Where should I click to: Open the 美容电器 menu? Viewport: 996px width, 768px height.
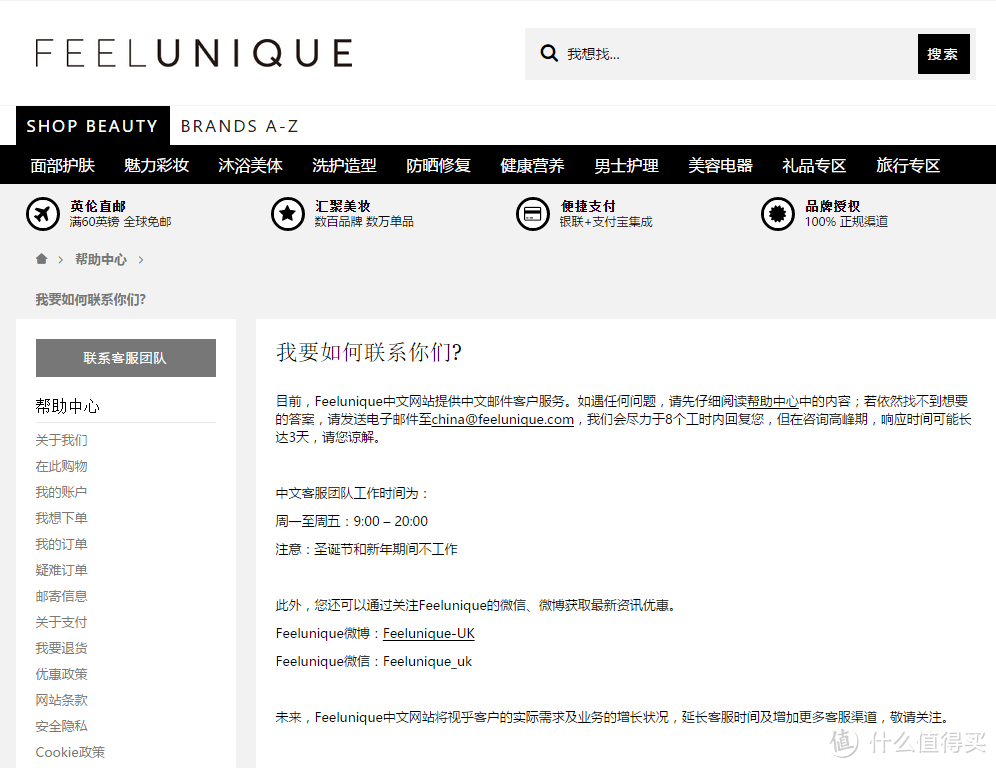coord(720,165)
